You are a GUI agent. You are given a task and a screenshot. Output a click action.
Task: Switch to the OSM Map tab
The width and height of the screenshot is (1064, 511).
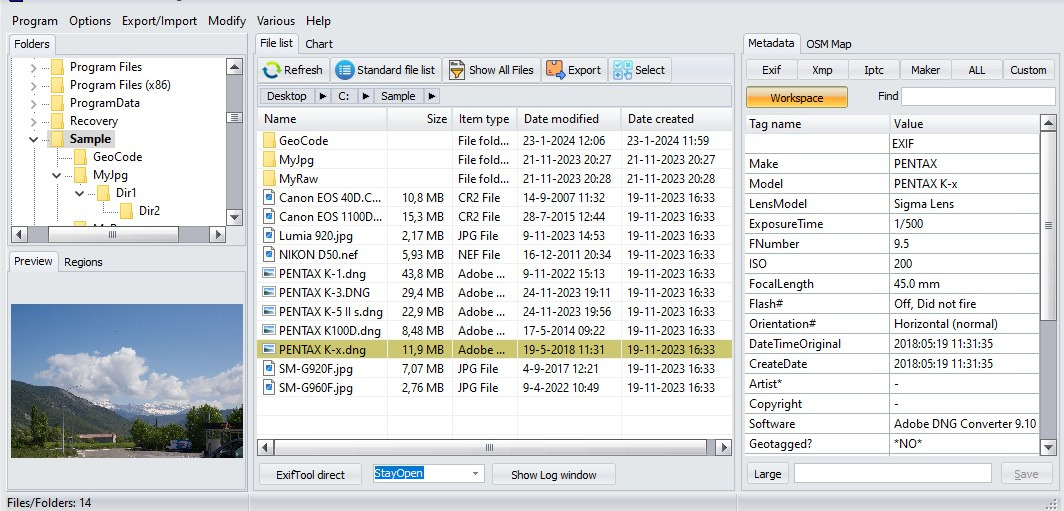pyautogui.click(x=829, y=44)
